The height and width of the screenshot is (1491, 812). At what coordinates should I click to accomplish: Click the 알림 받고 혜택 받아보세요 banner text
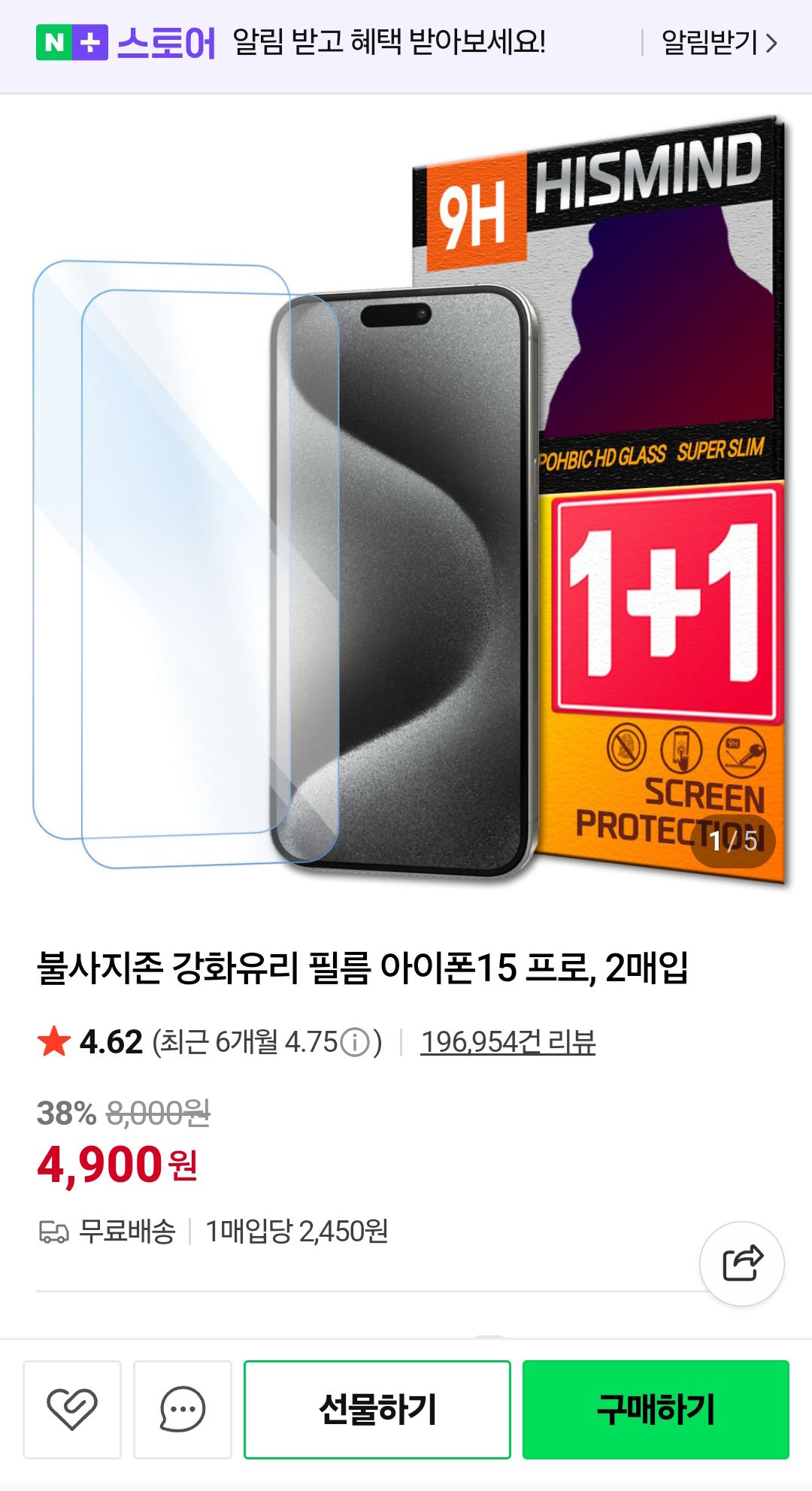coord(389,42)
